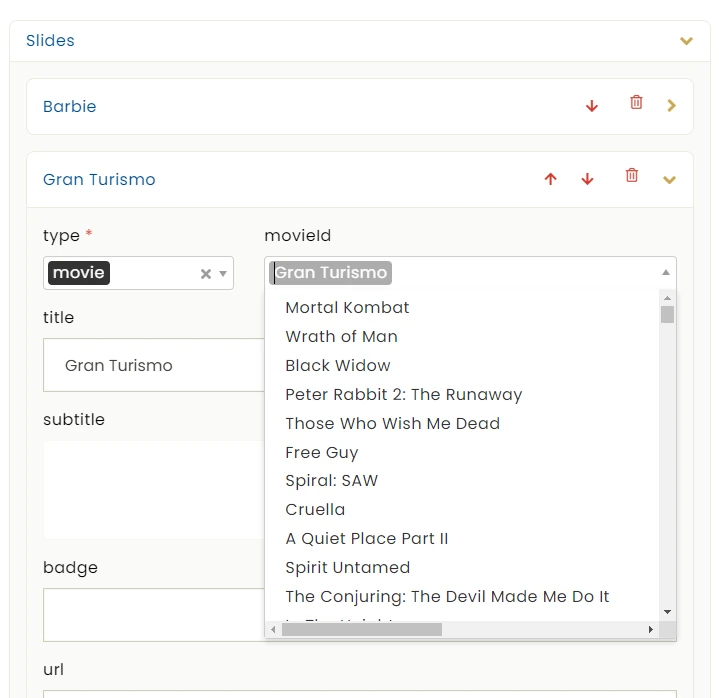Open the Barbie slide title
The image size is (719, 698).
[70, 106]
